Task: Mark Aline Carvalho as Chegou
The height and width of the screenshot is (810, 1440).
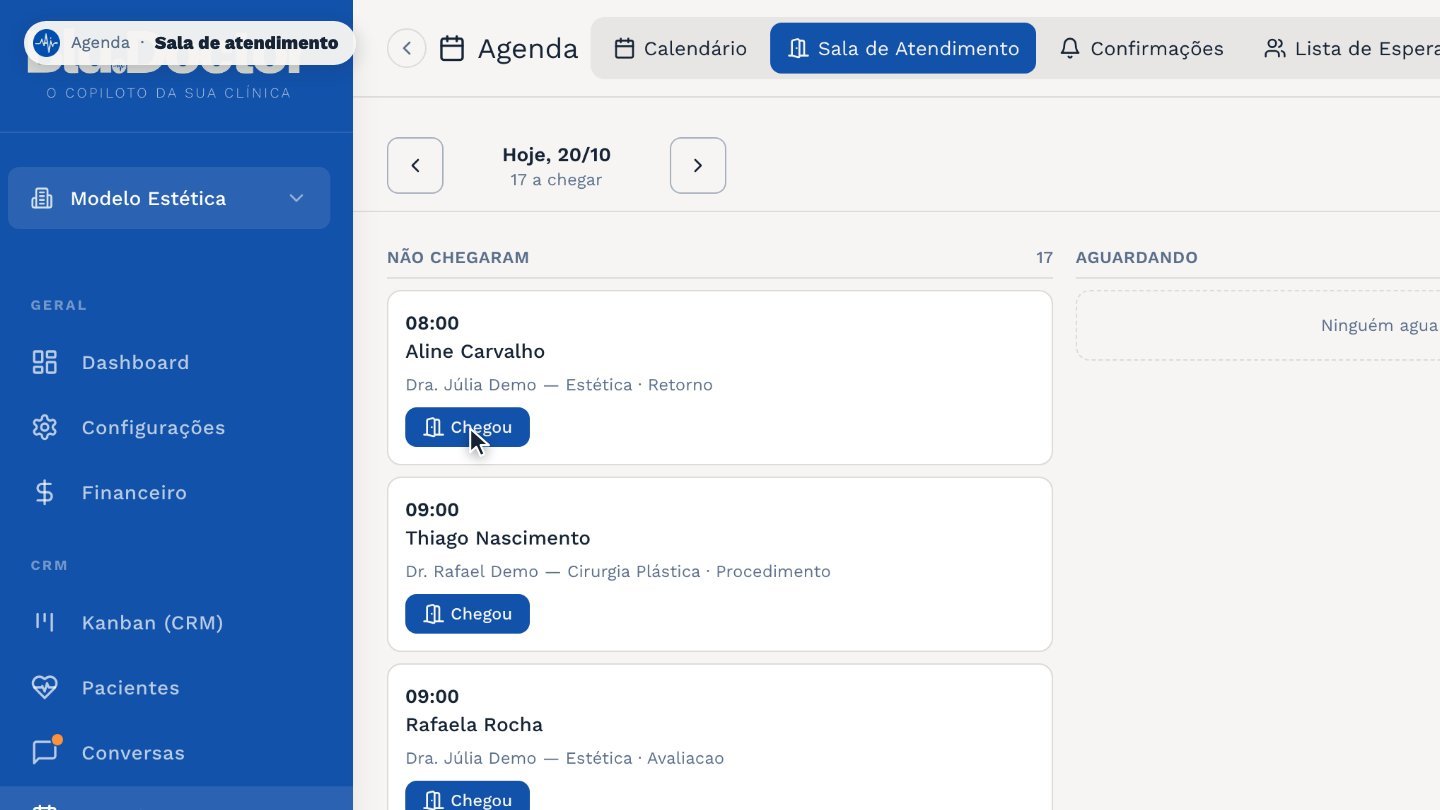Action: pyautogui.click(x=467, y=427)
